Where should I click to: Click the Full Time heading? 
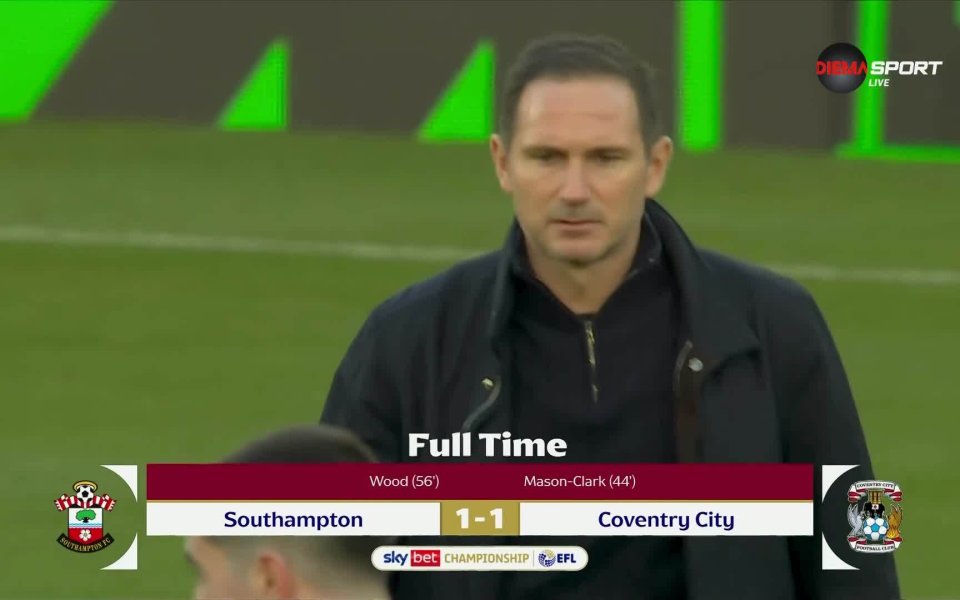pos(487,445)
